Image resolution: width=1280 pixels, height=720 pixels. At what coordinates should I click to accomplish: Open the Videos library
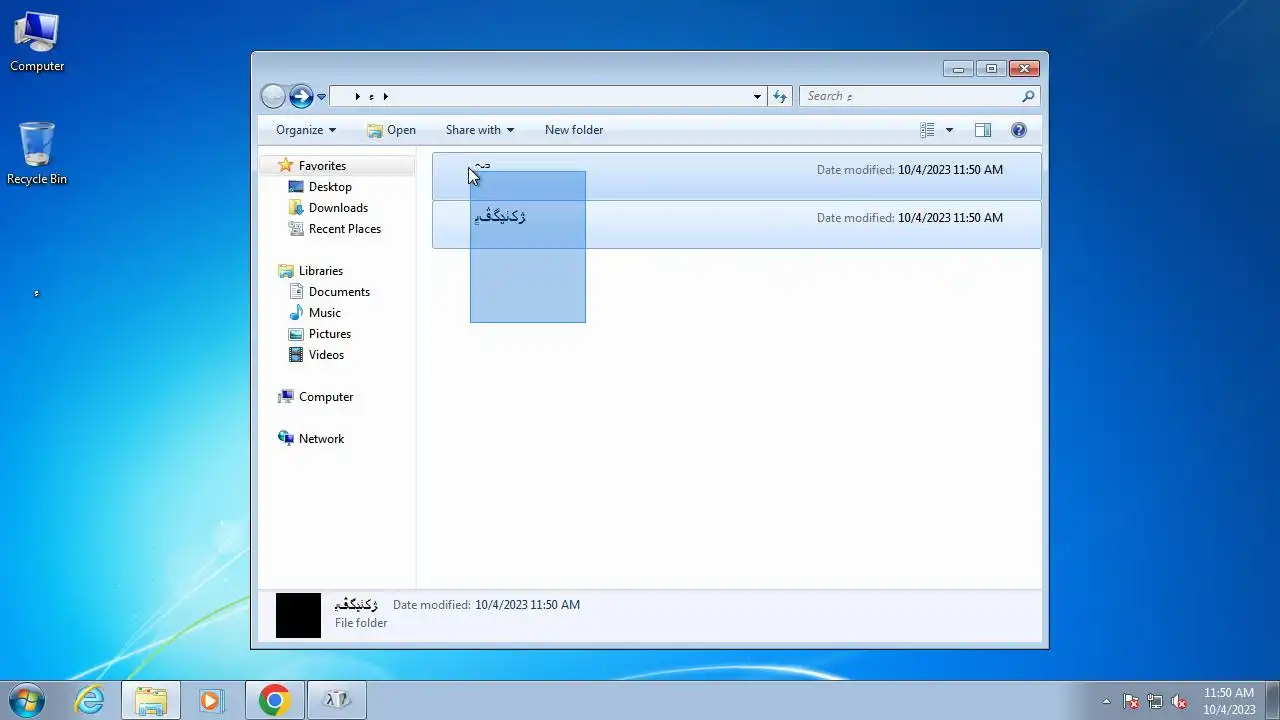click(326, 355)
